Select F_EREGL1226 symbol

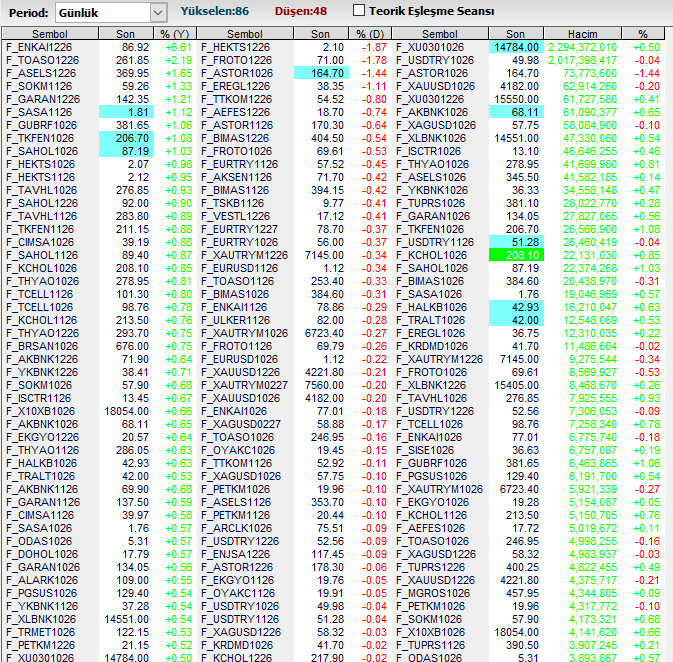tap(236, 86)
